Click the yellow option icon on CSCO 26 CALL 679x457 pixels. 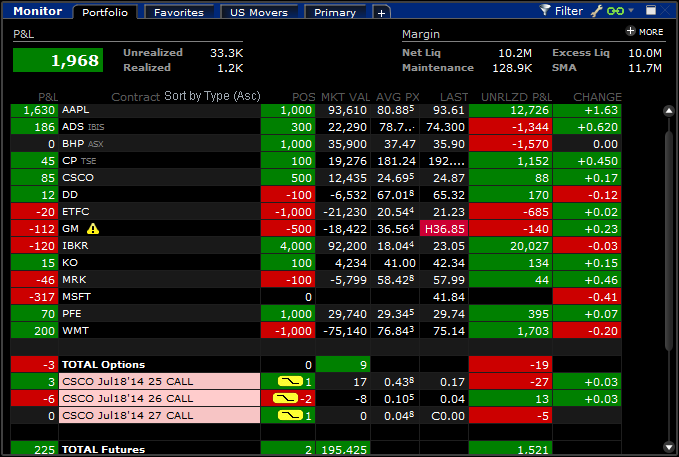(x=285, y=399)
